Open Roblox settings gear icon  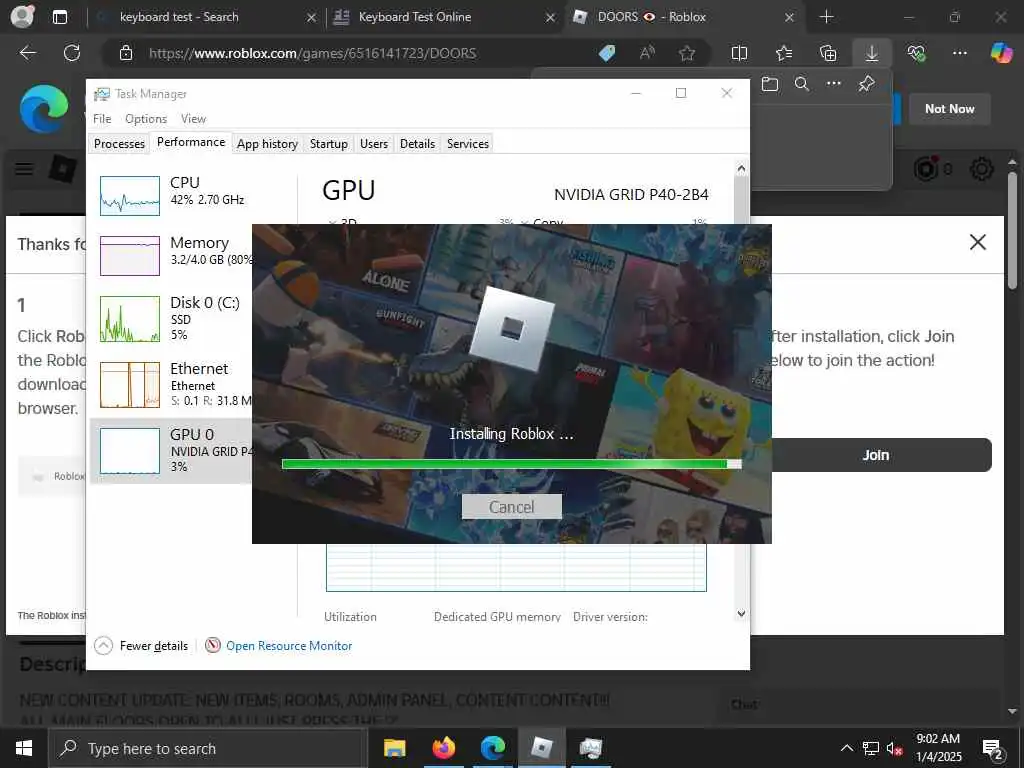click(982, 169)
